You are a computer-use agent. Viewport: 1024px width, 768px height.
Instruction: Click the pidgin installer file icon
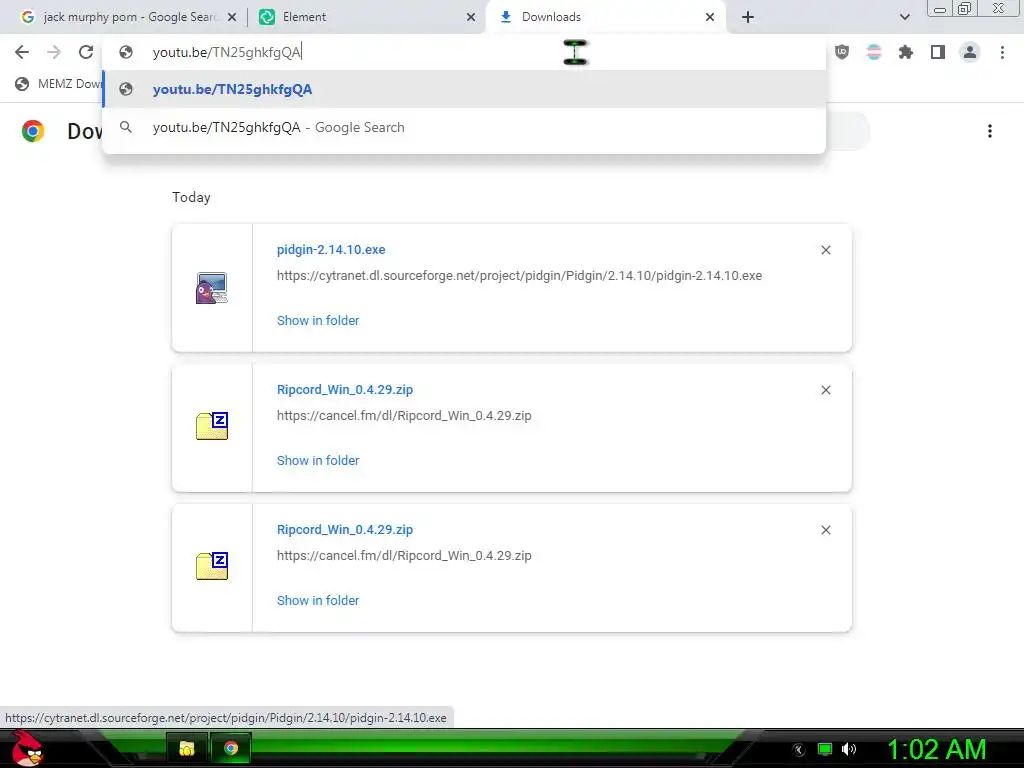[x=212, y=288]
